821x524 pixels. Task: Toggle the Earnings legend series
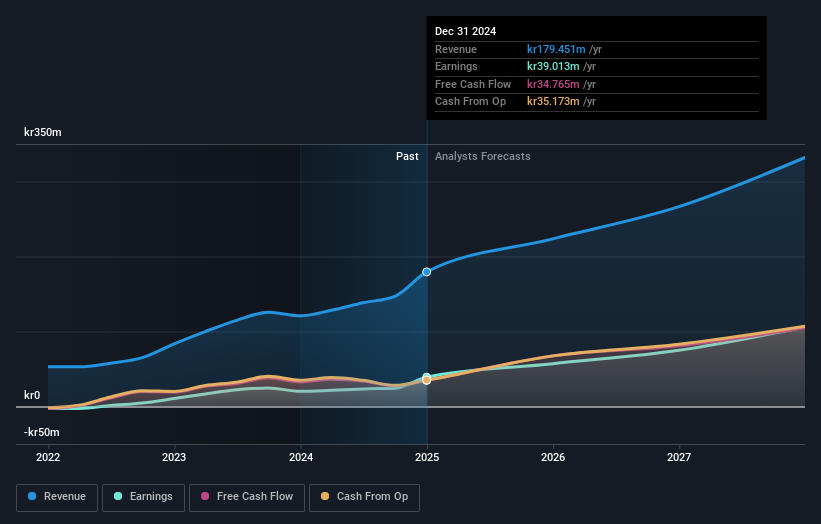point(143,497)
